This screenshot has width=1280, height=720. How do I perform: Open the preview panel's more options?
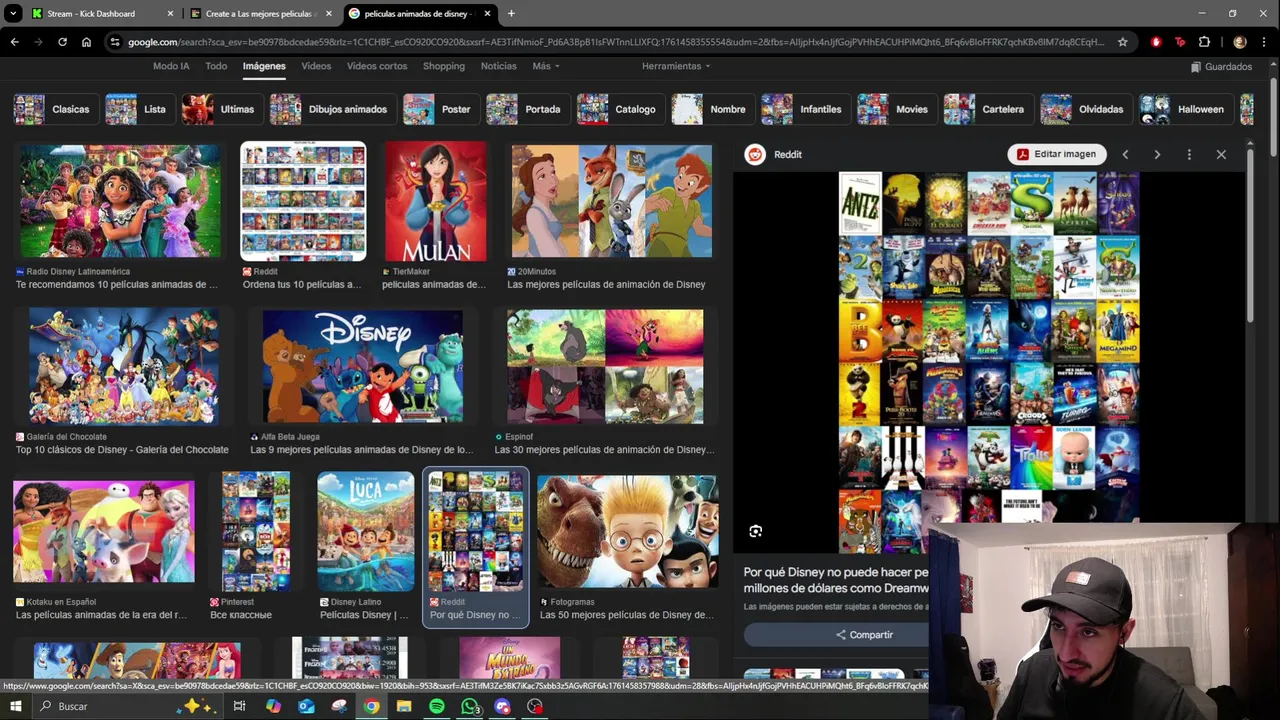click(x=1189, y=155)
